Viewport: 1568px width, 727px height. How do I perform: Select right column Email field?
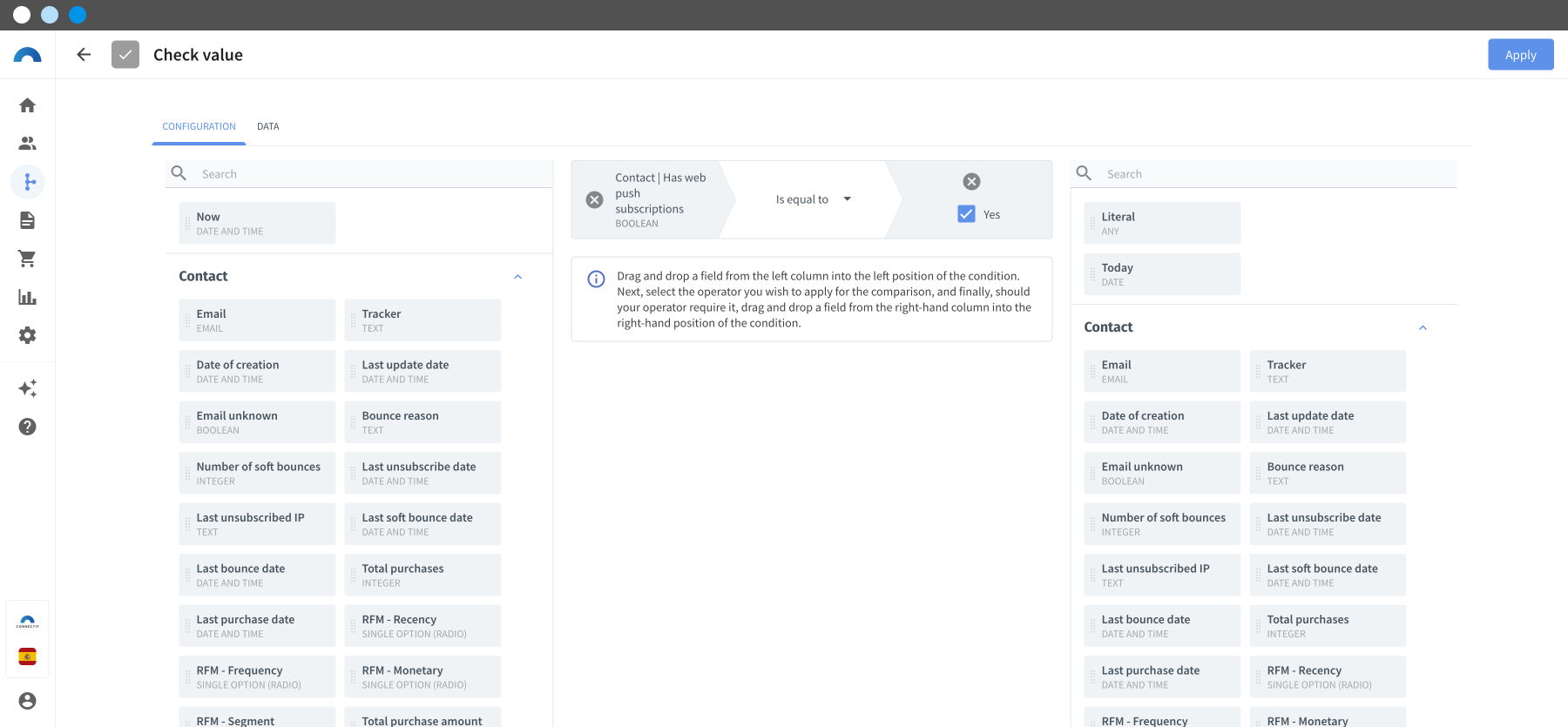(x=1162, y=371)
